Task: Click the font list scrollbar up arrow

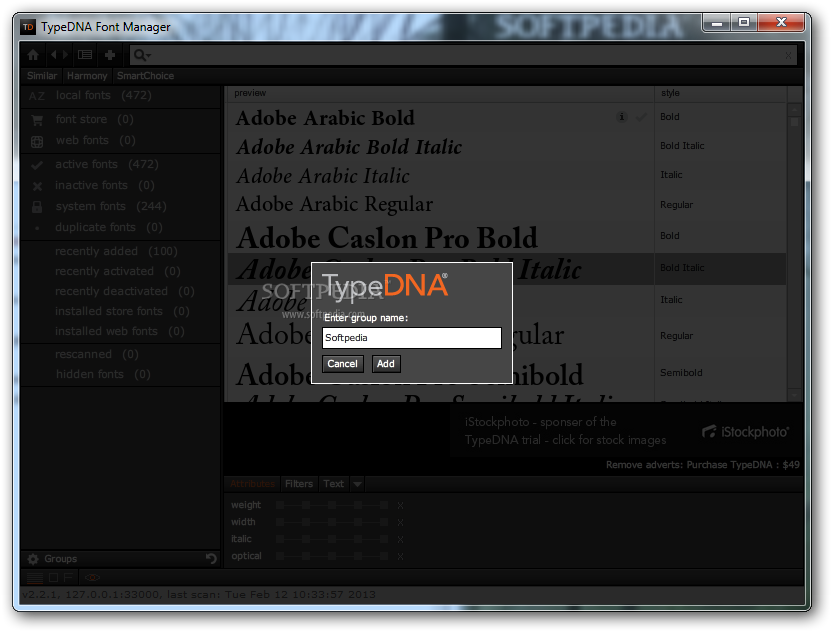Action: pos(794,110)
